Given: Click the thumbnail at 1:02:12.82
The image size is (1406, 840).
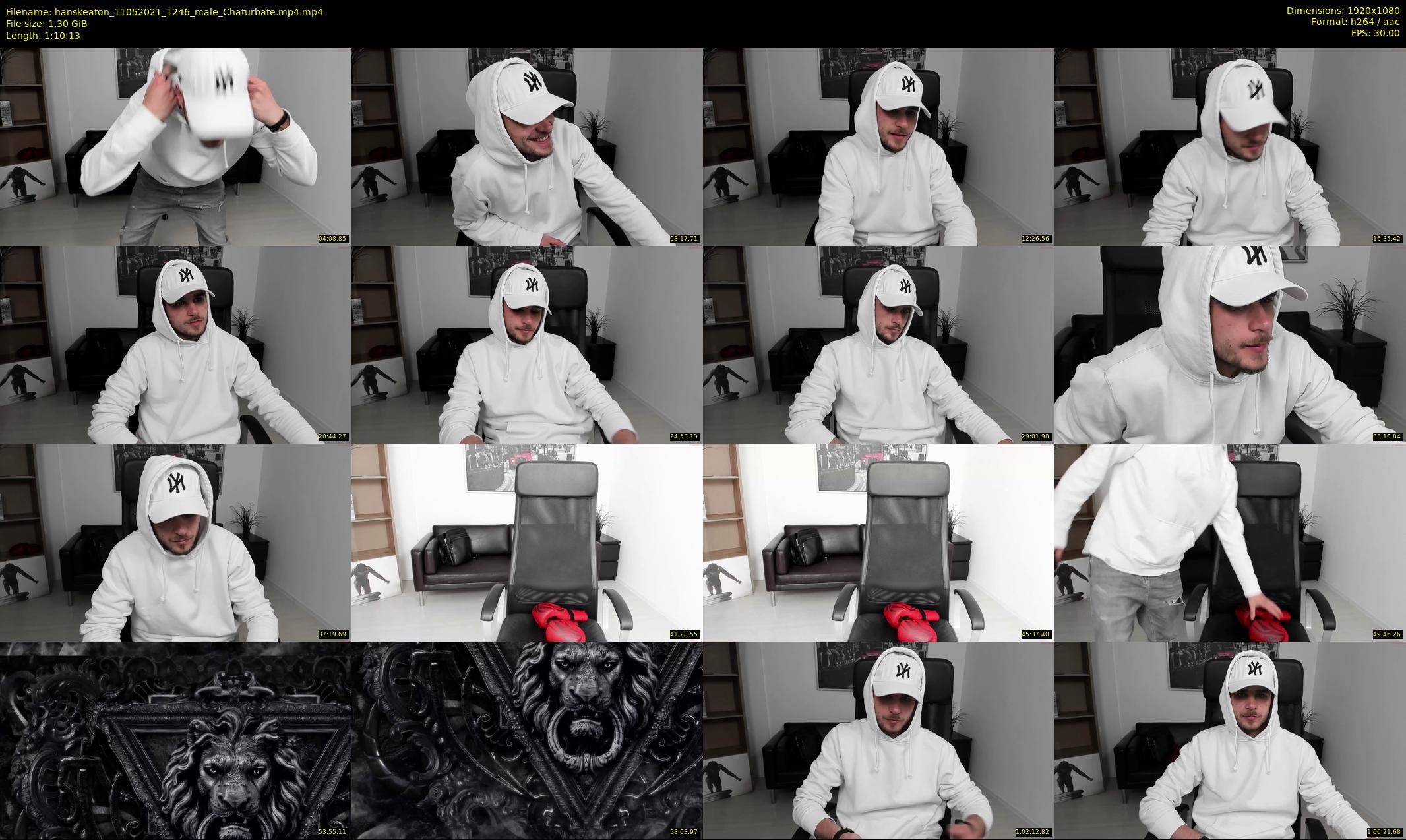Looking at the screenshot, I should (x=878, y=740).
